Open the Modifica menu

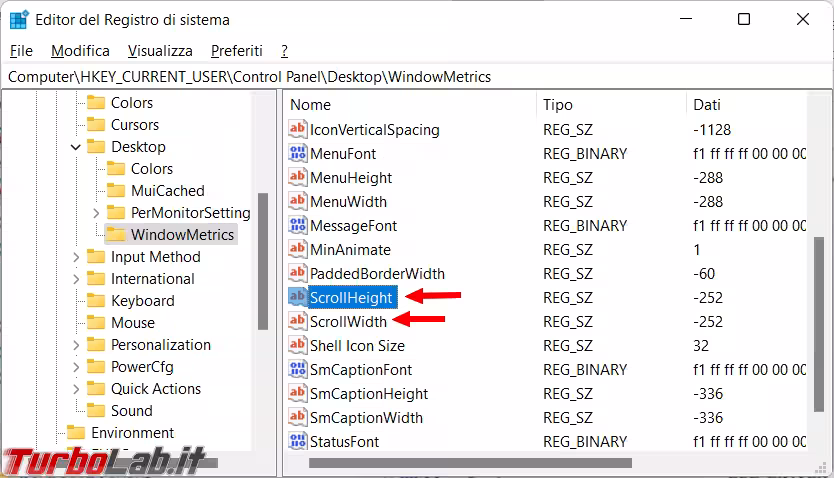click(80, 51)
